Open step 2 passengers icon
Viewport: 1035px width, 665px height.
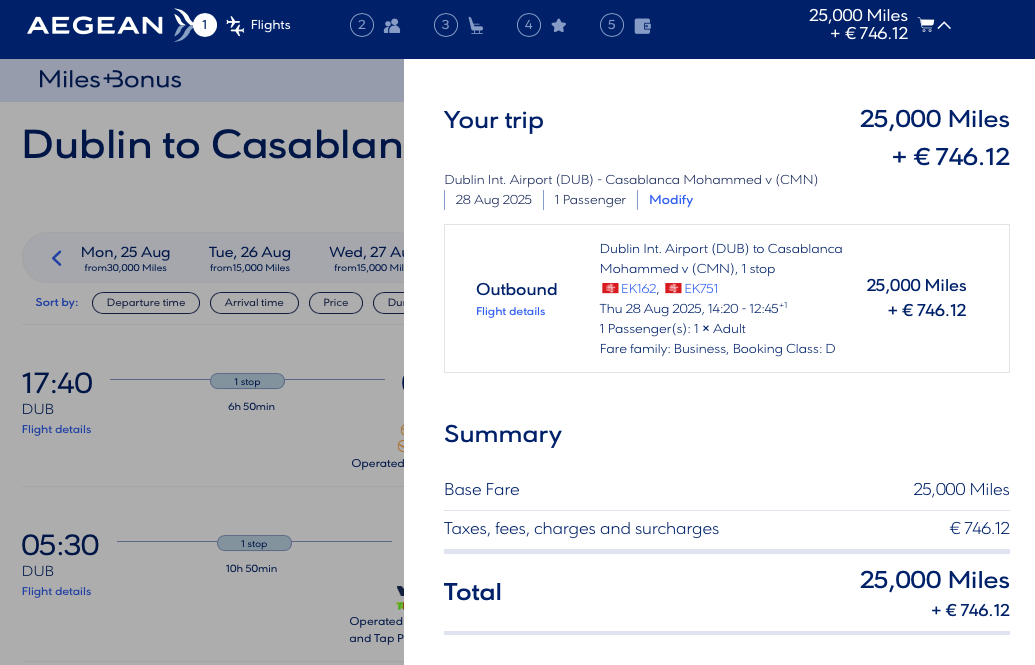point(392,26)
